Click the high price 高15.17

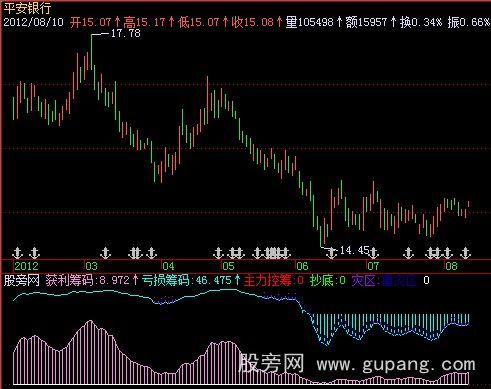144,22
